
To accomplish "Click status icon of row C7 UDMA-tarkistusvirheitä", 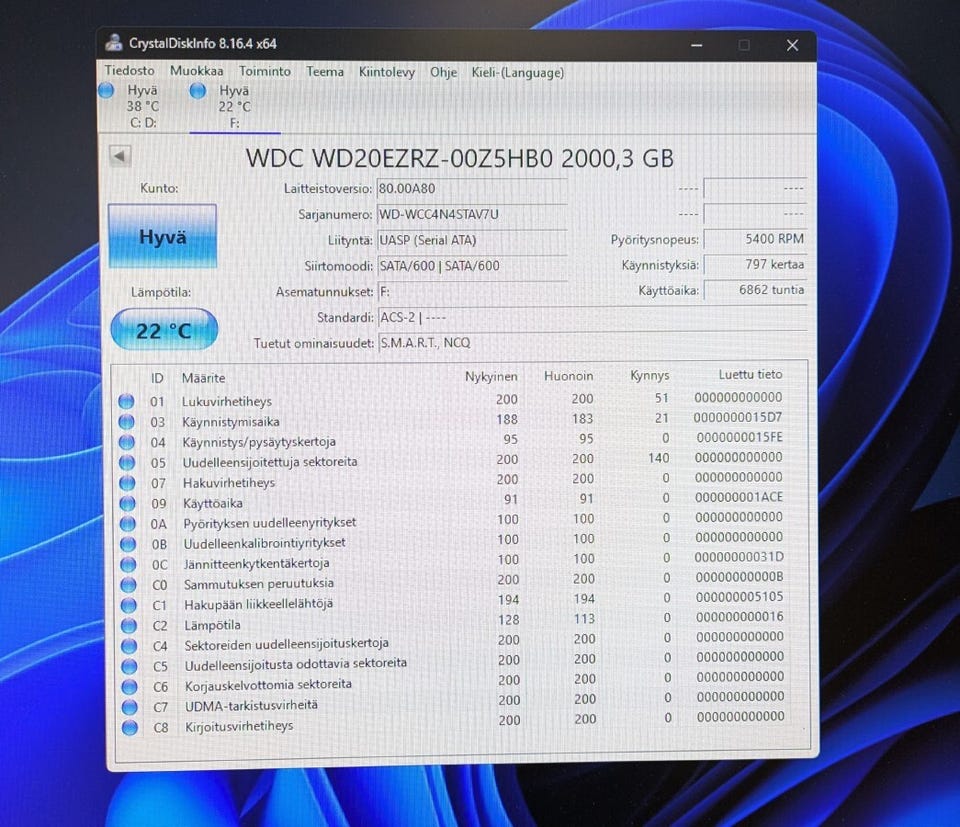I will [130, 707].
